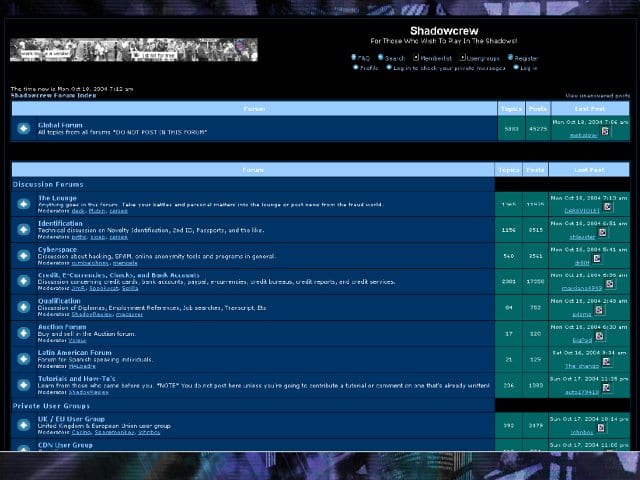The image size is (640, 480).
Task: Click the Global Forum folder icon
Action: coord(24,129)
